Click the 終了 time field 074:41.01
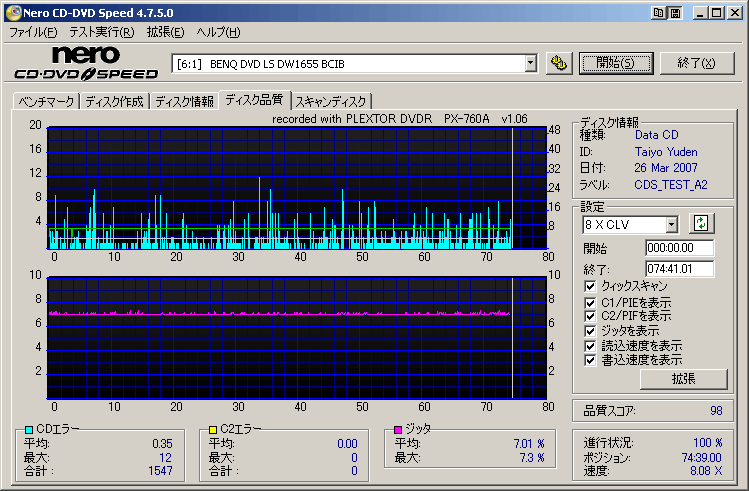Image resolution: width=749 pixels, height=491 pixels. click(679, 269)
